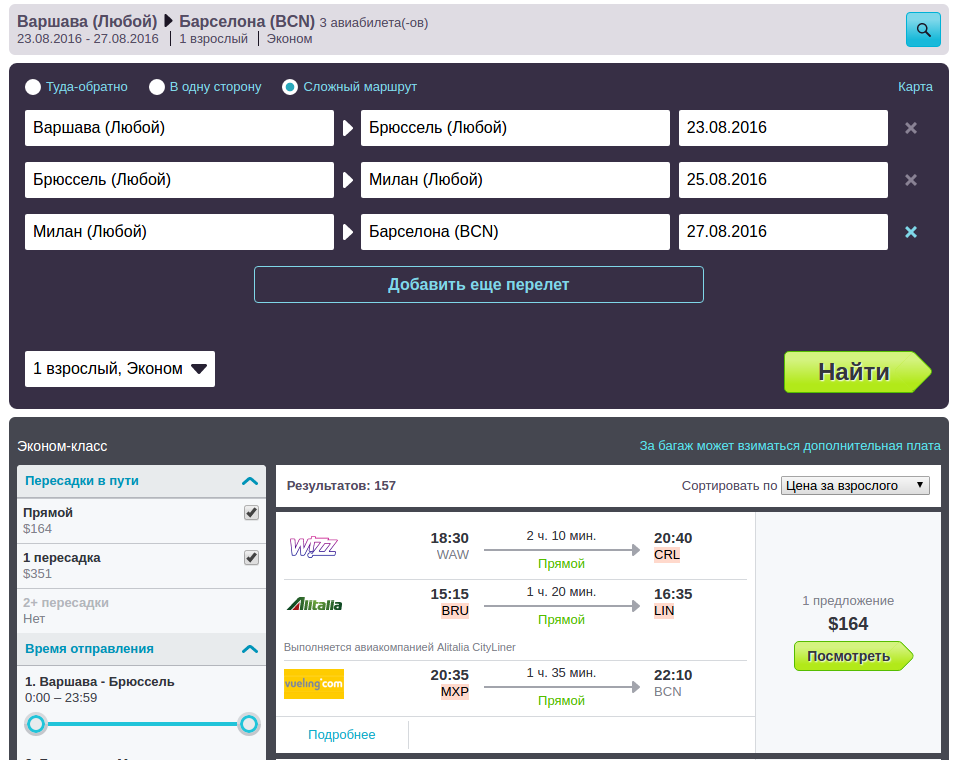The image size is (962, 760).
Task: Edit first leg destination Брюссель (Любой)
Action: (515, 128)
